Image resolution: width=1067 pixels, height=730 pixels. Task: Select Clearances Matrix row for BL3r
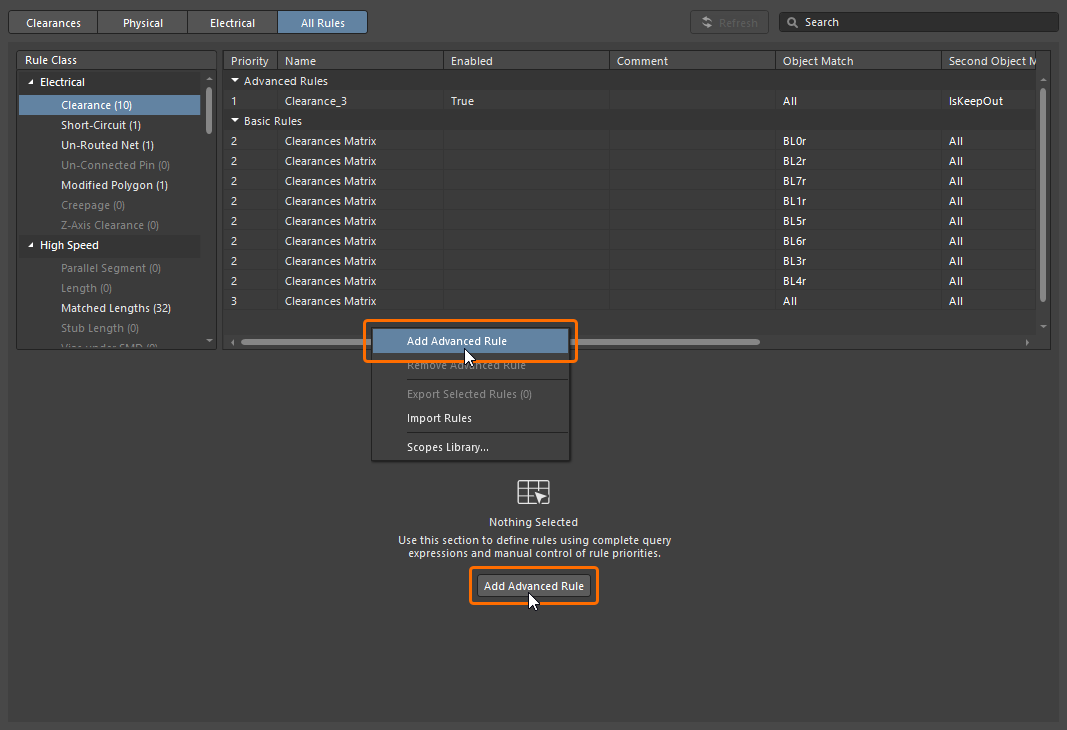pyautogui.click(x=629, y=261)
